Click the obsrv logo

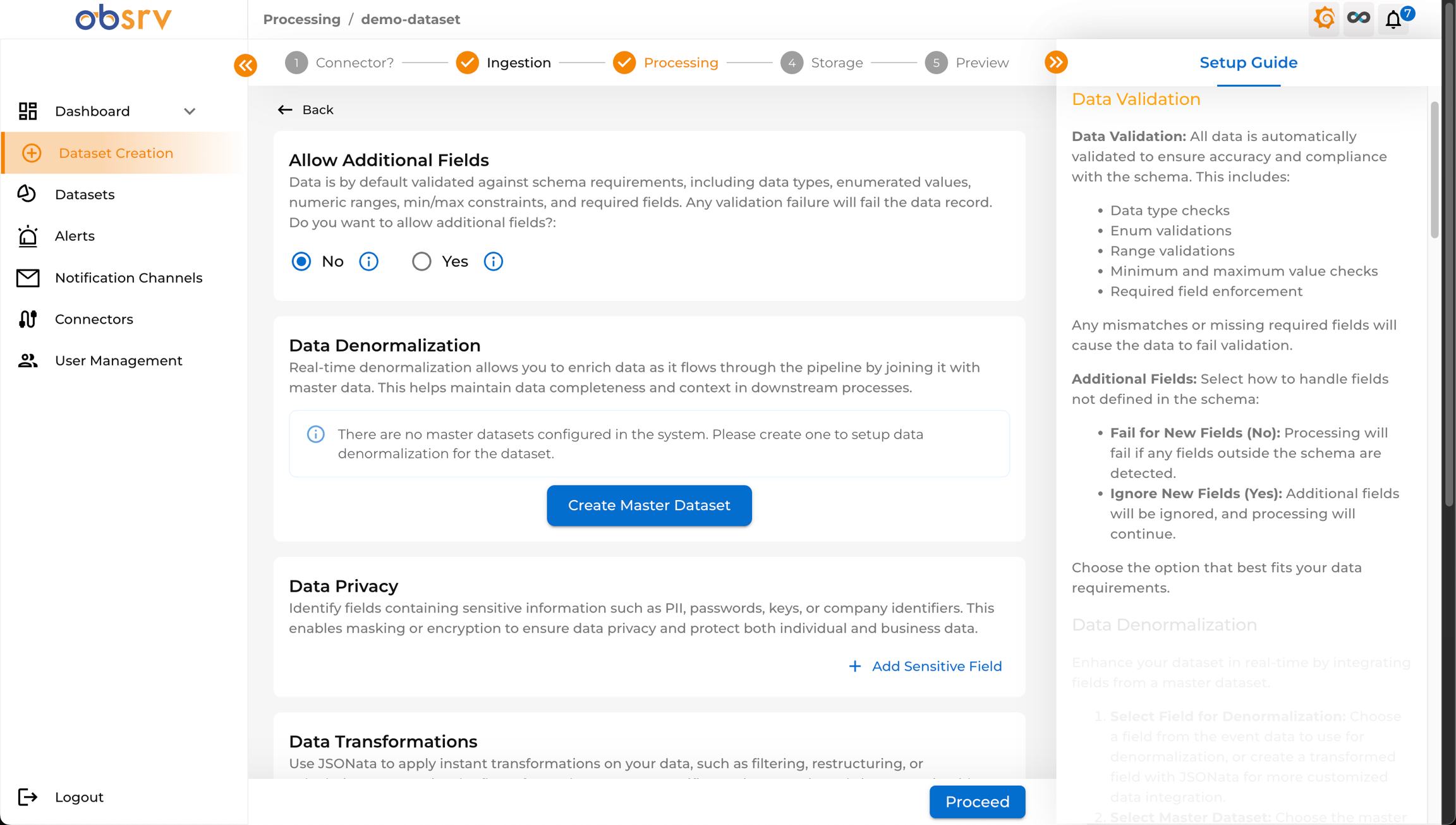coord(123,18)
